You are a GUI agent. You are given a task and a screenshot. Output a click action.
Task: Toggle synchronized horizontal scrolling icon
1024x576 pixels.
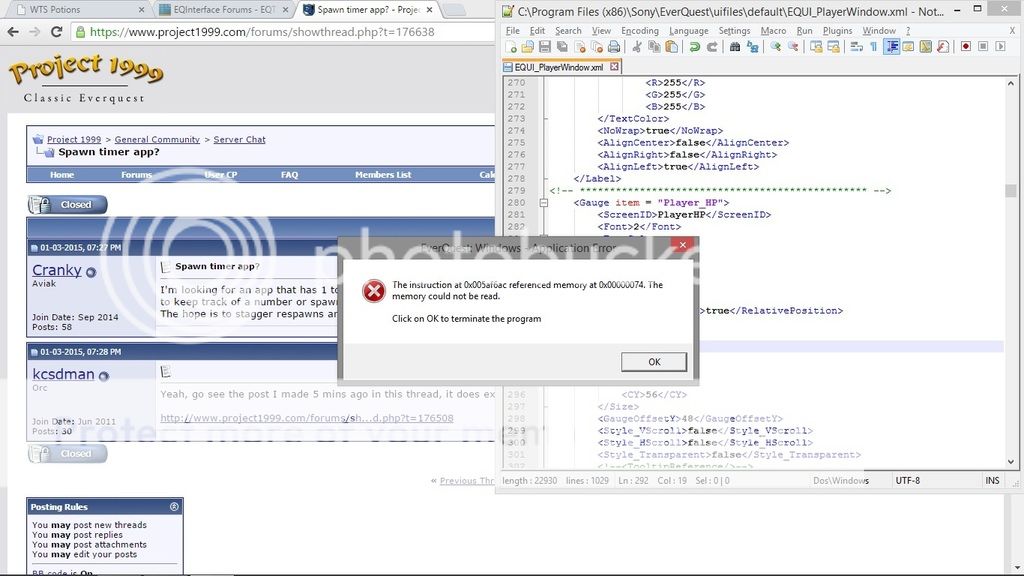tap(833, 47)
